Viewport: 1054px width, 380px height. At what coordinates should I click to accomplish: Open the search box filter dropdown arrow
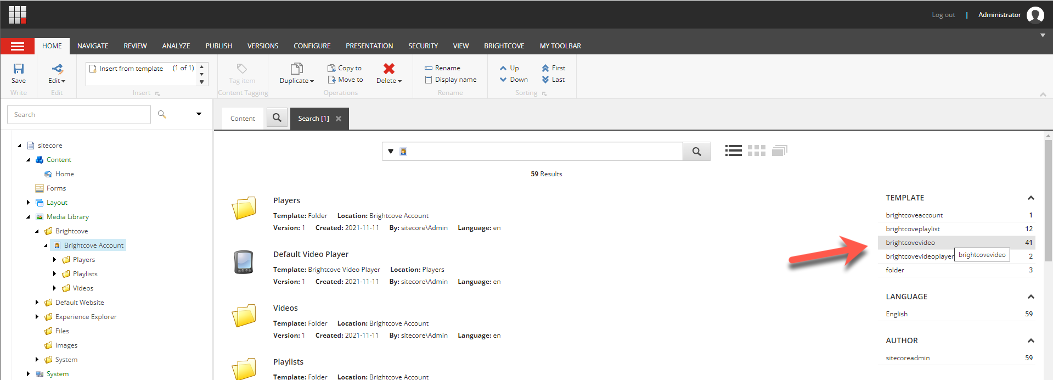click(x=390, y=151)
